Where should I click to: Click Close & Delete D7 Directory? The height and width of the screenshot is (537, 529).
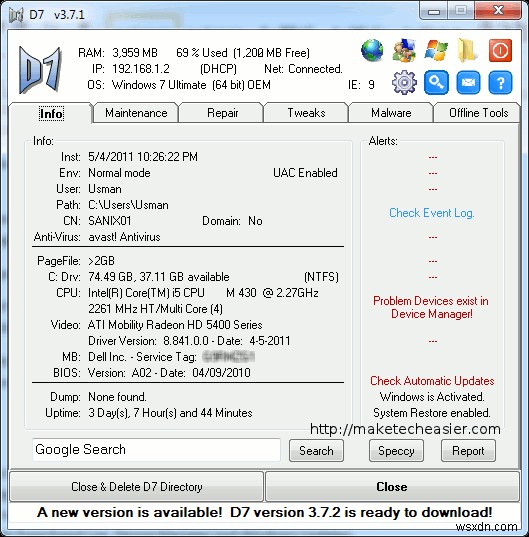coord(137,487)
